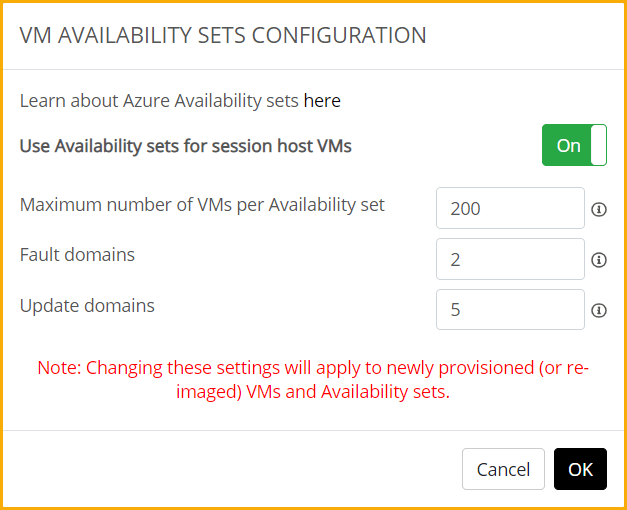Open the 'here' Azure Availability sets link
The image size is (627, 510).
coord(322,101)
